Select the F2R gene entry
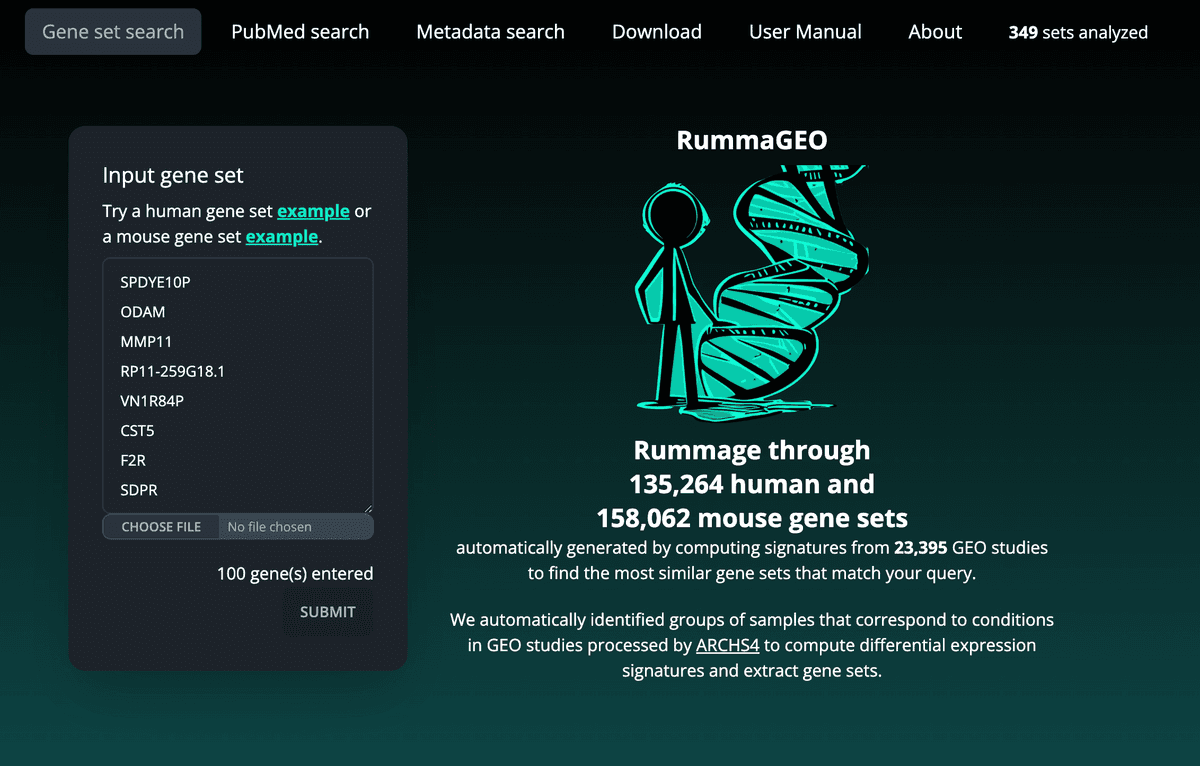1200x766 pixels. [x=133, y=461]
